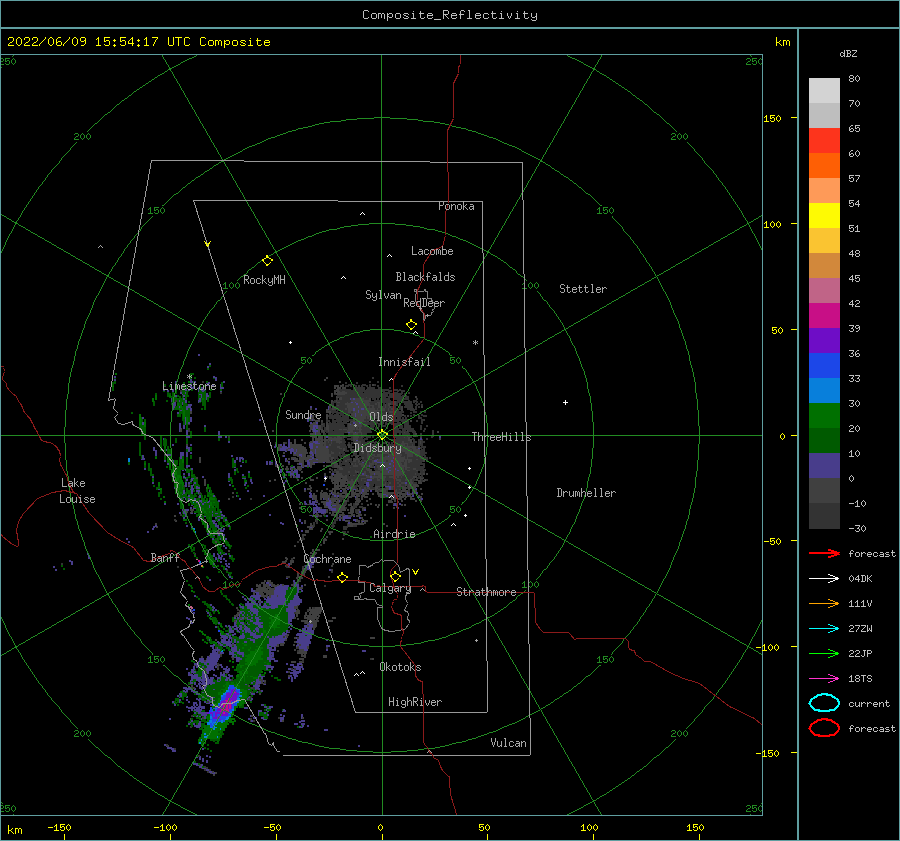Click the Sylvan label

coord(383,295)
